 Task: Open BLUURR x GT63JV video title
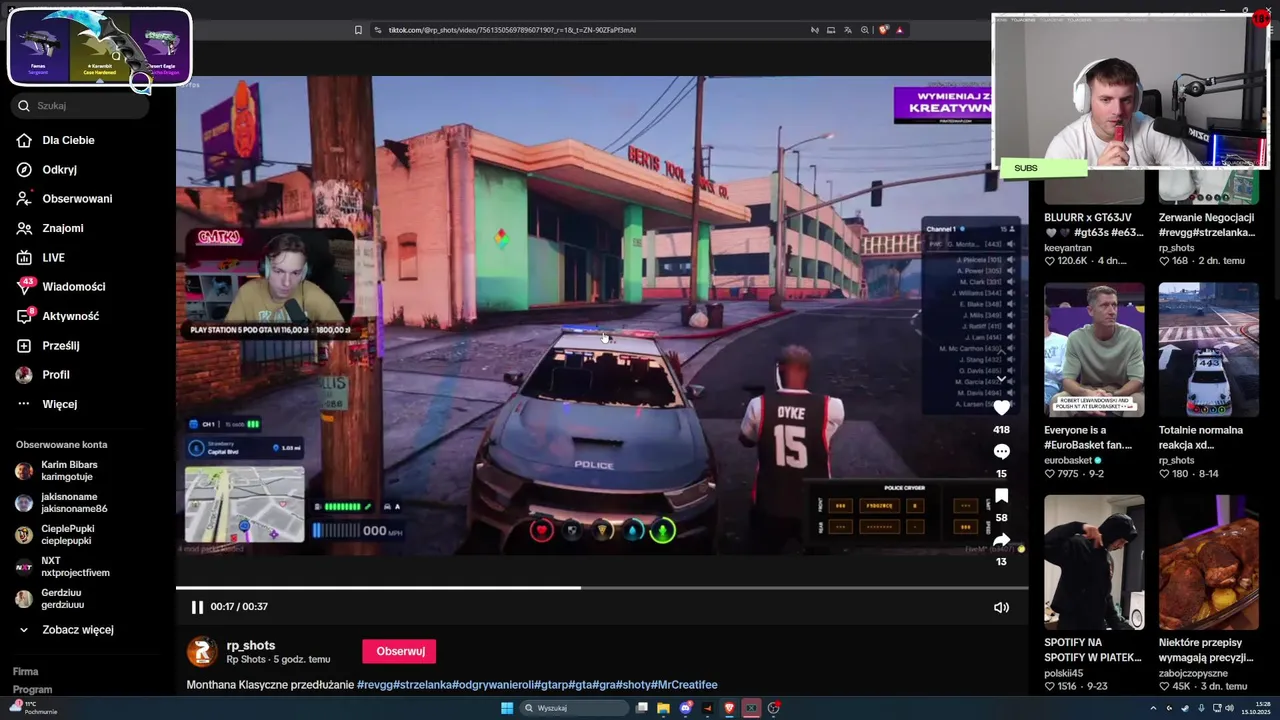(x=1093, y=225)
